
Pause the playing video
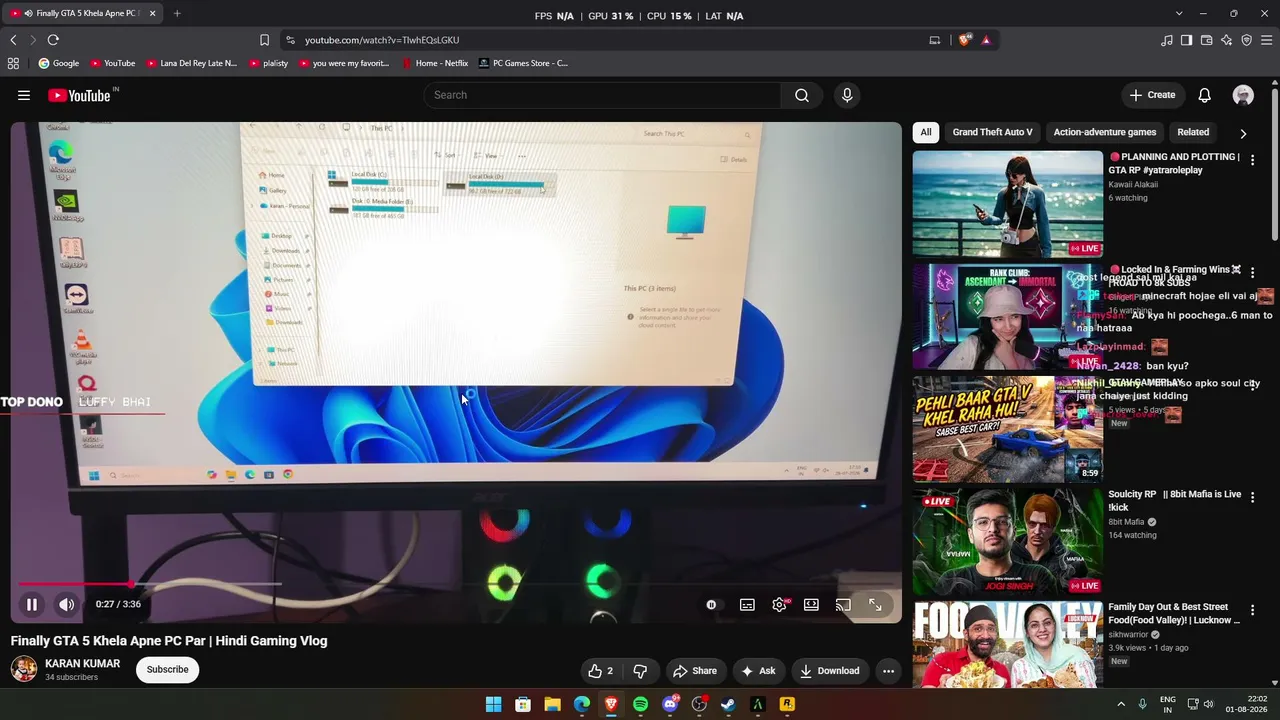[x=32, y=604]
